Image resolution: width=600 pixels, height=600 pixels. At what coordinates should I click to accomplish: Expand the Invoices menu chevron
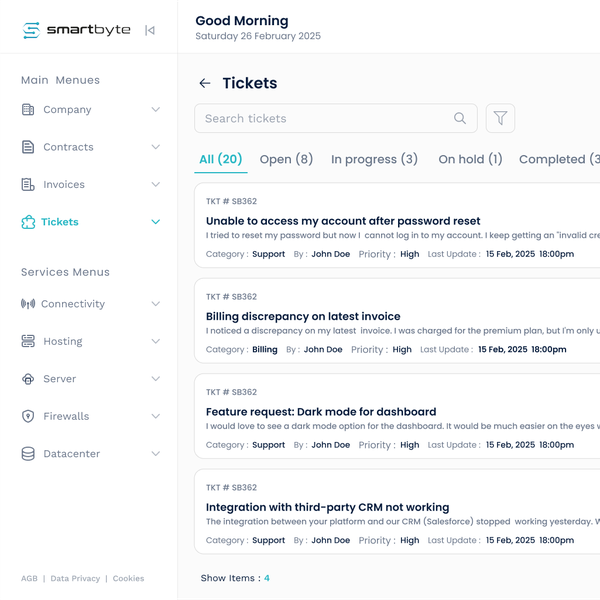coord(155,185)
